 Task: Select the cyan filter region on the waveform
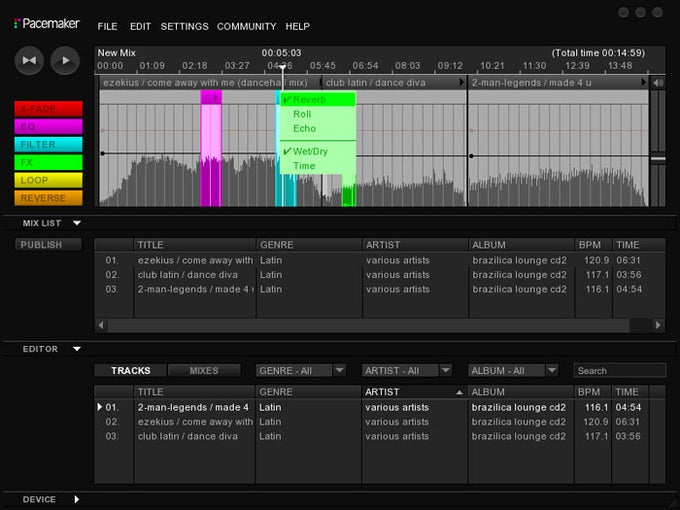tap(286, 191)
